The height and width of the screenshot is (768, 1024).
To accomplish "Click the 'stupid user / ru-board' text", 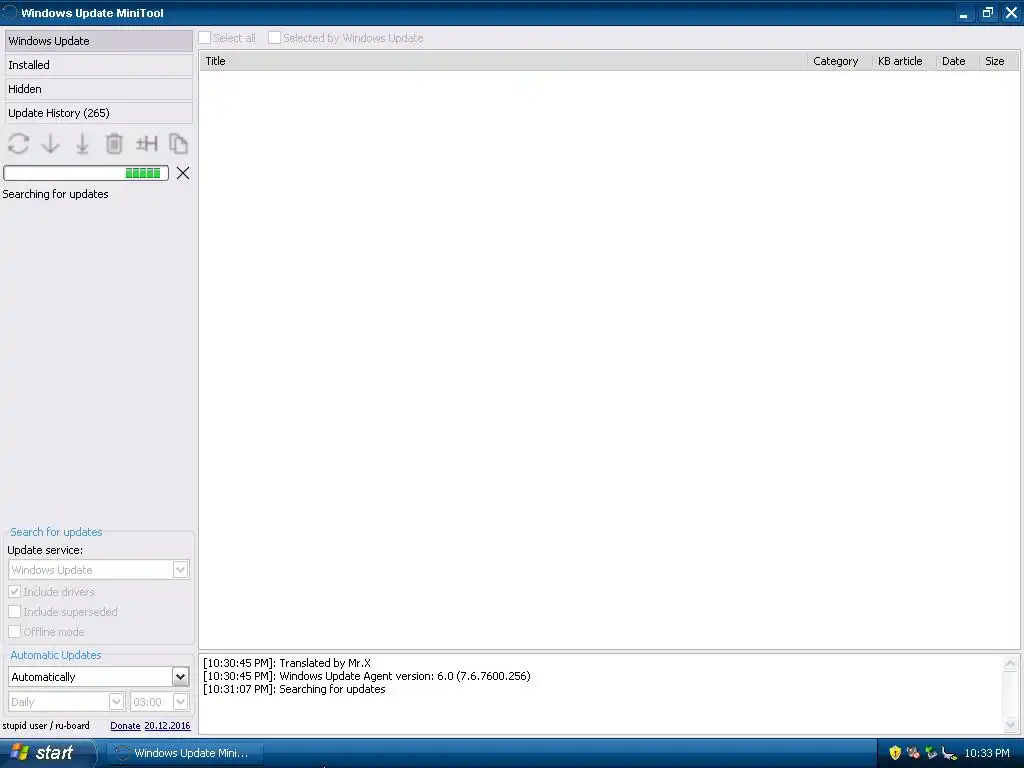I will pyautogui.click(x=46, y=726).
